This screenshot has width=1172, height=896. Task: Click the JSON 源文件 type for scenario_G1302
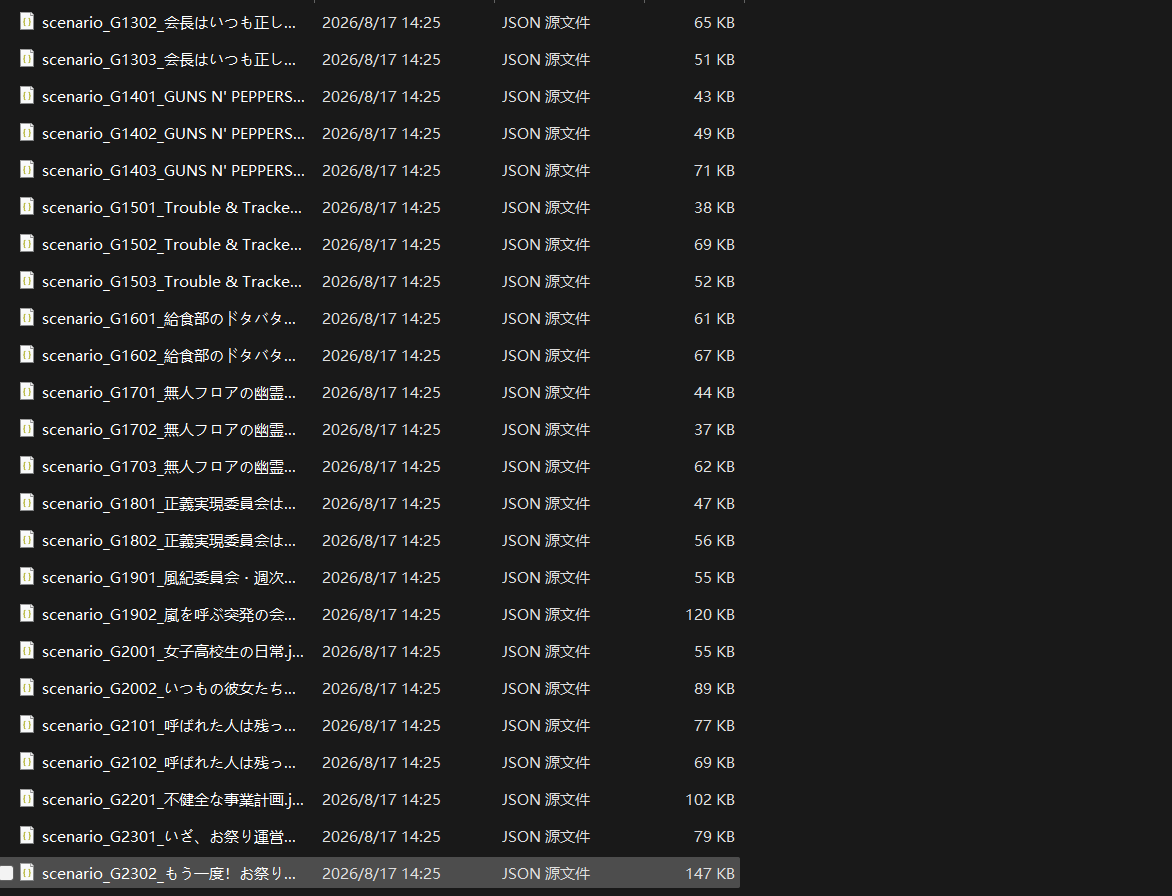click(546, 22)
